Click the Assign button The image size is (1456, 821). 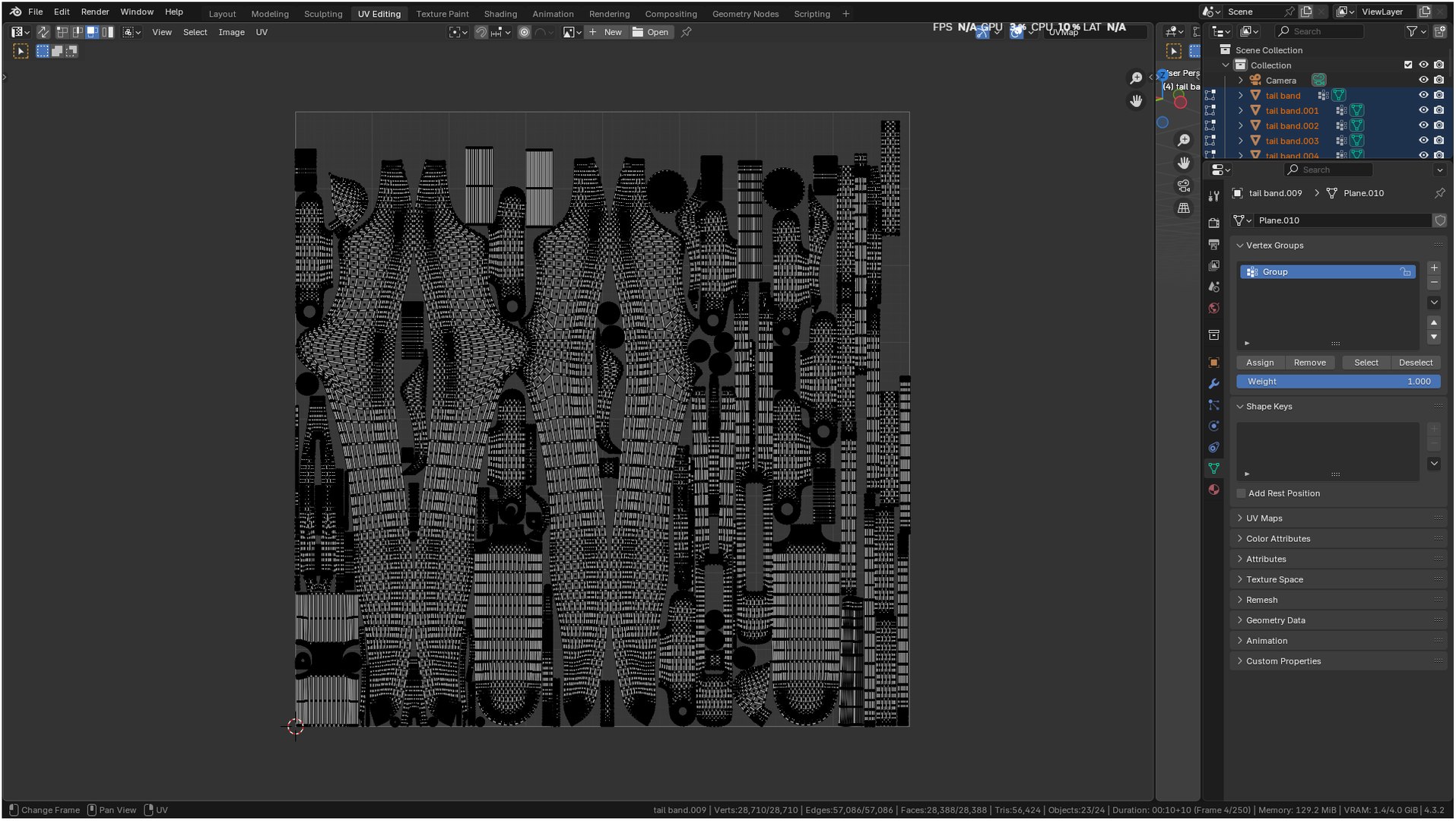tap(1260, 363)
